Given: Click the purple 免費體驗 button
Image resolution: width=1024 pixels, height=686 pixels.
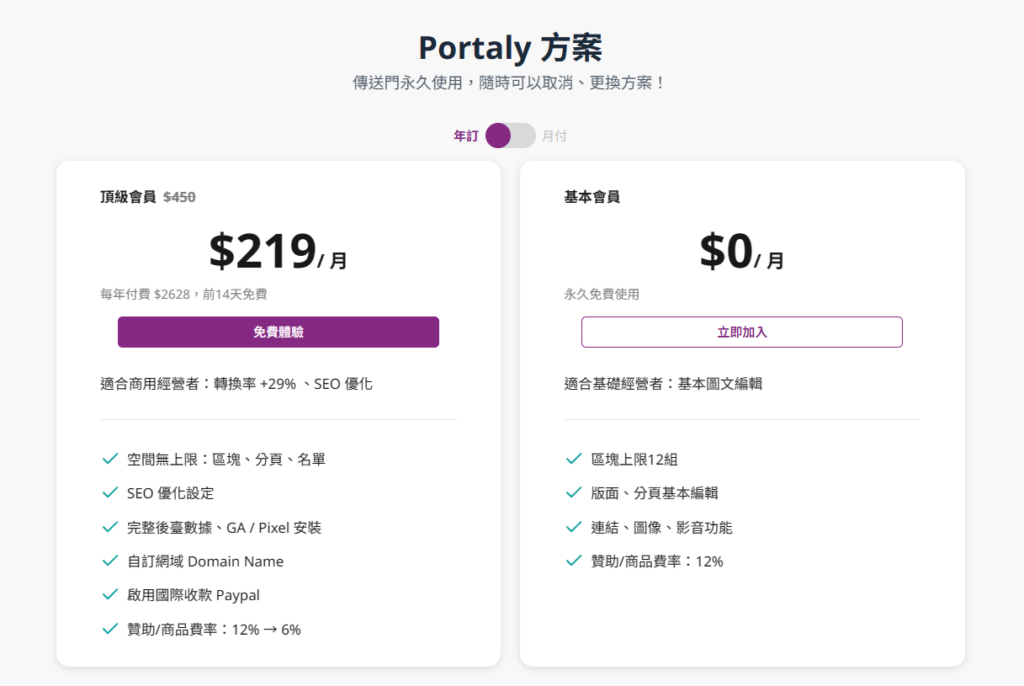Looking at the screenshot, I should click(278, 332).
